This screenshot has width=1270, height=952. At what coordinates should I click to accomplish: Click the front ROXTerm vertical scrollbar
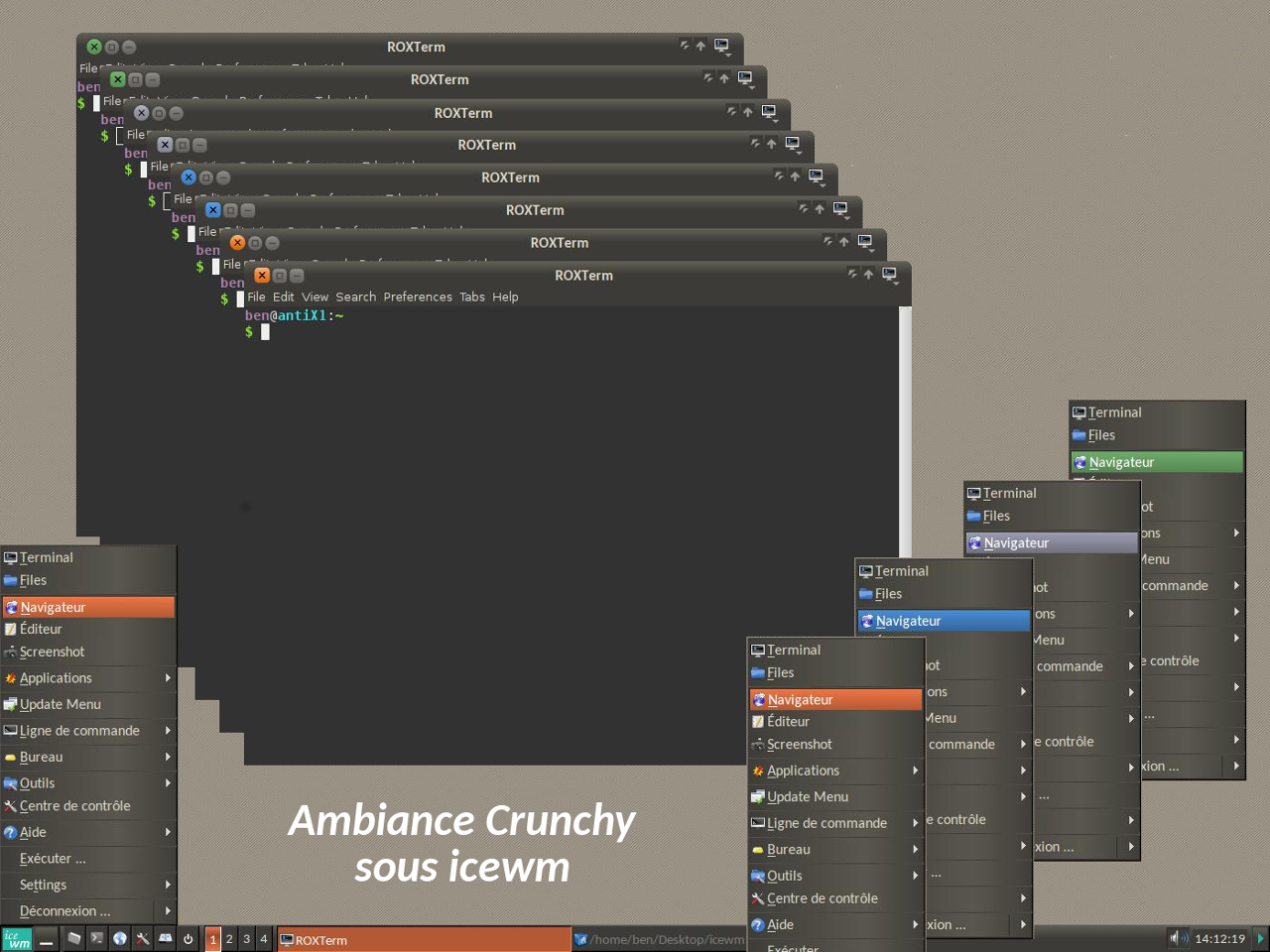(905, 431)
